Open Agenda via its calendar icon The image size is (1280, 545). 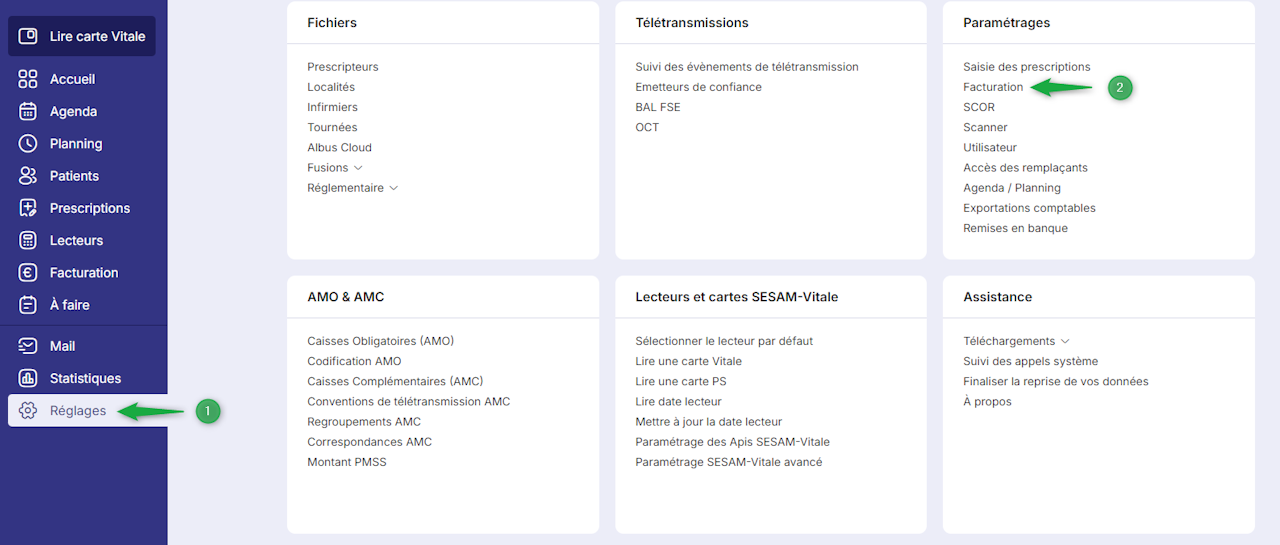coord(28,111)
